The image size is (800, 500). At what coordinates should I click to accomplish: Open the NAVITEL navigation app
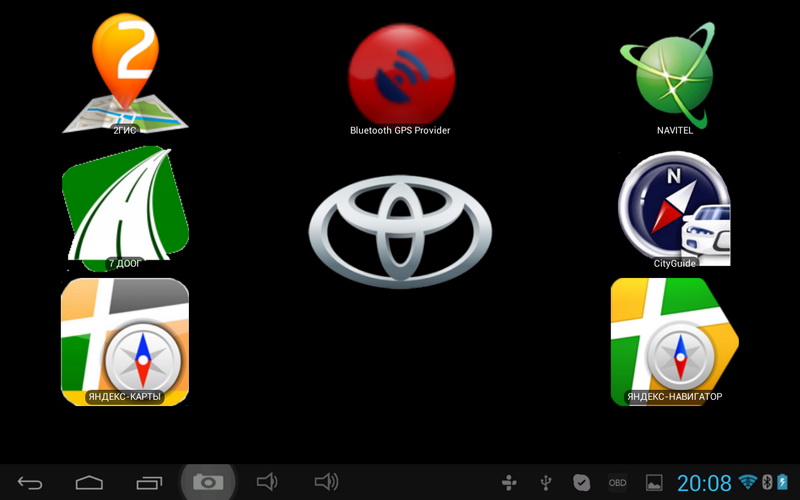(667, 75)
